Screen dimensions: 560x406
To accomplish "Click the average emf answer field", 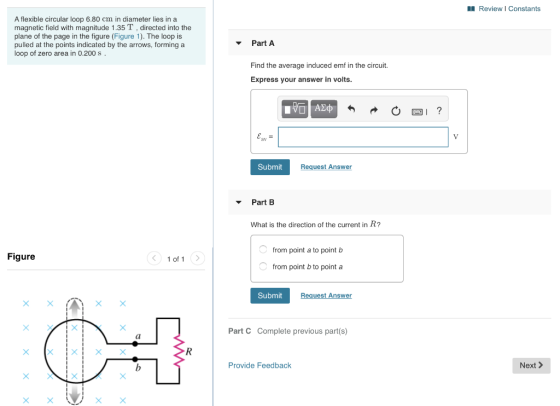I will coord(363,137).
